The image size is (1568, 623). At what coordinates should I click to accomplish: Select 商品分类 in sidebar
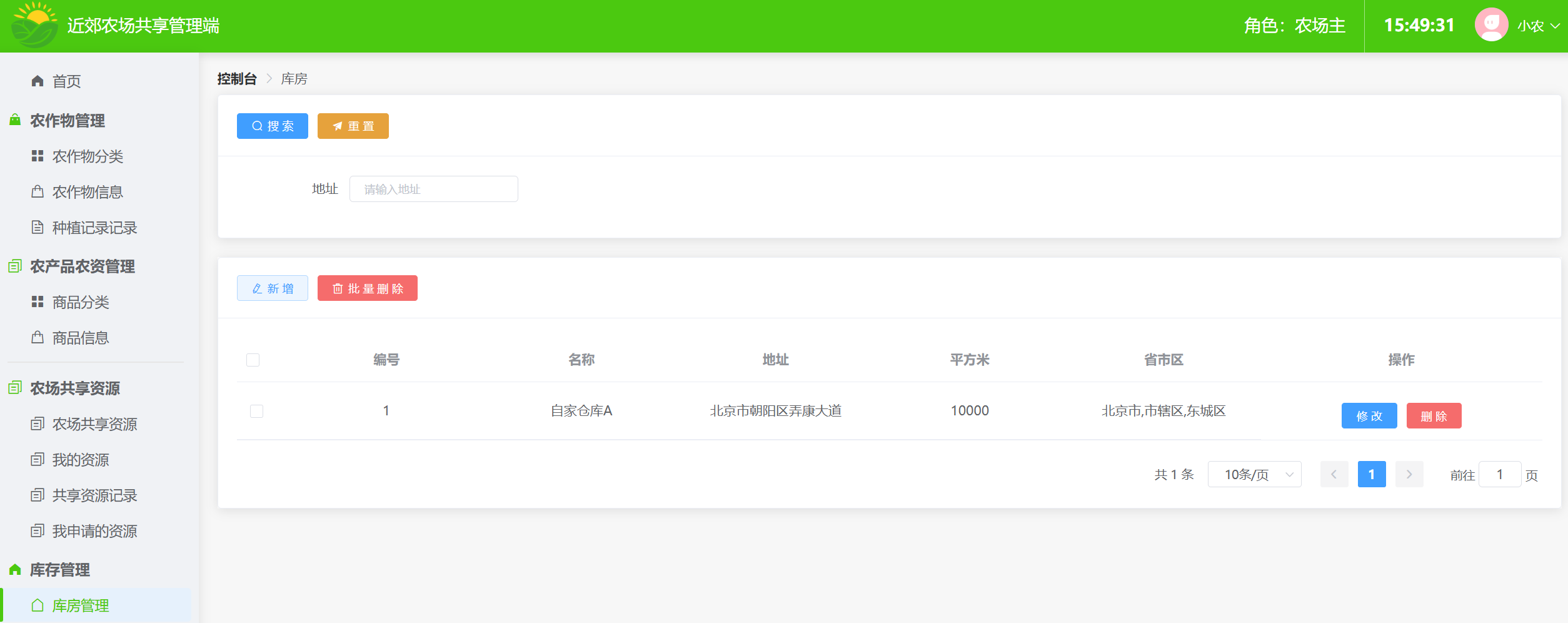pos(81,302)
